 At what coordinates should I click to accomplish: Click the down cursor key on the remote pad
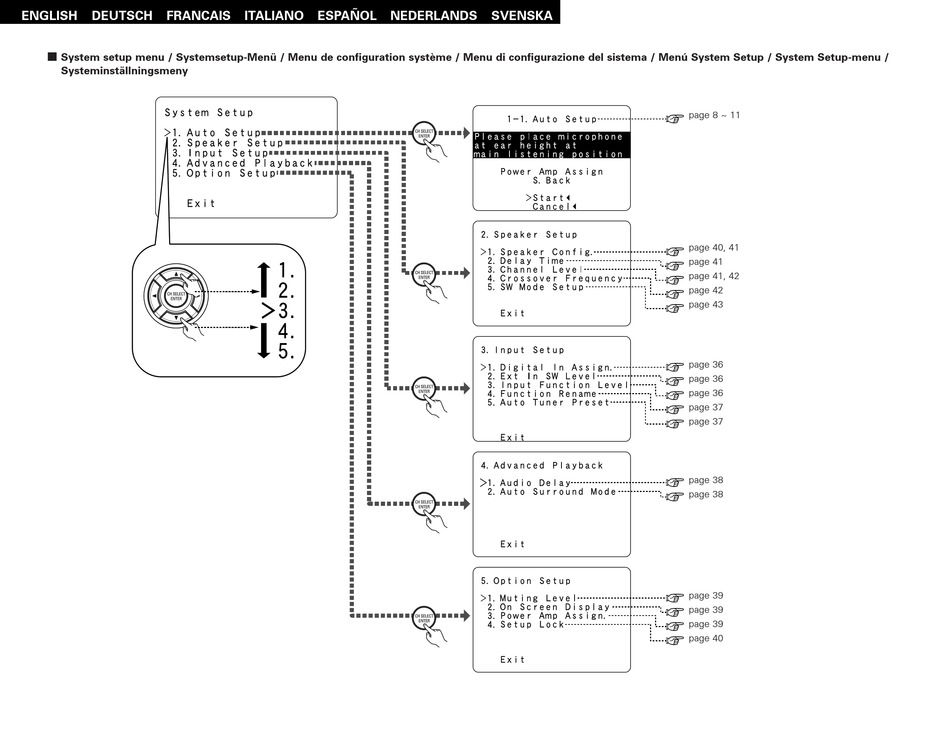coord(176,317)
